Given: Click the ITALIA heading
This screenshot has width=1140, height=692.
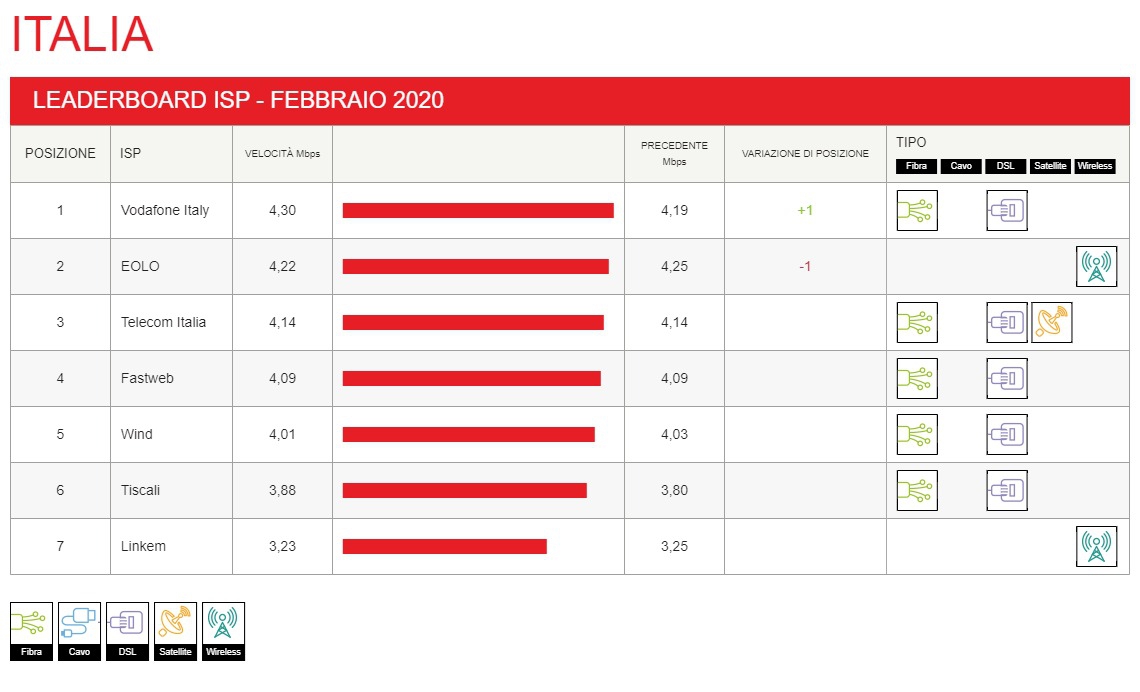Looking at the screenshot, I should coord(82,33).
